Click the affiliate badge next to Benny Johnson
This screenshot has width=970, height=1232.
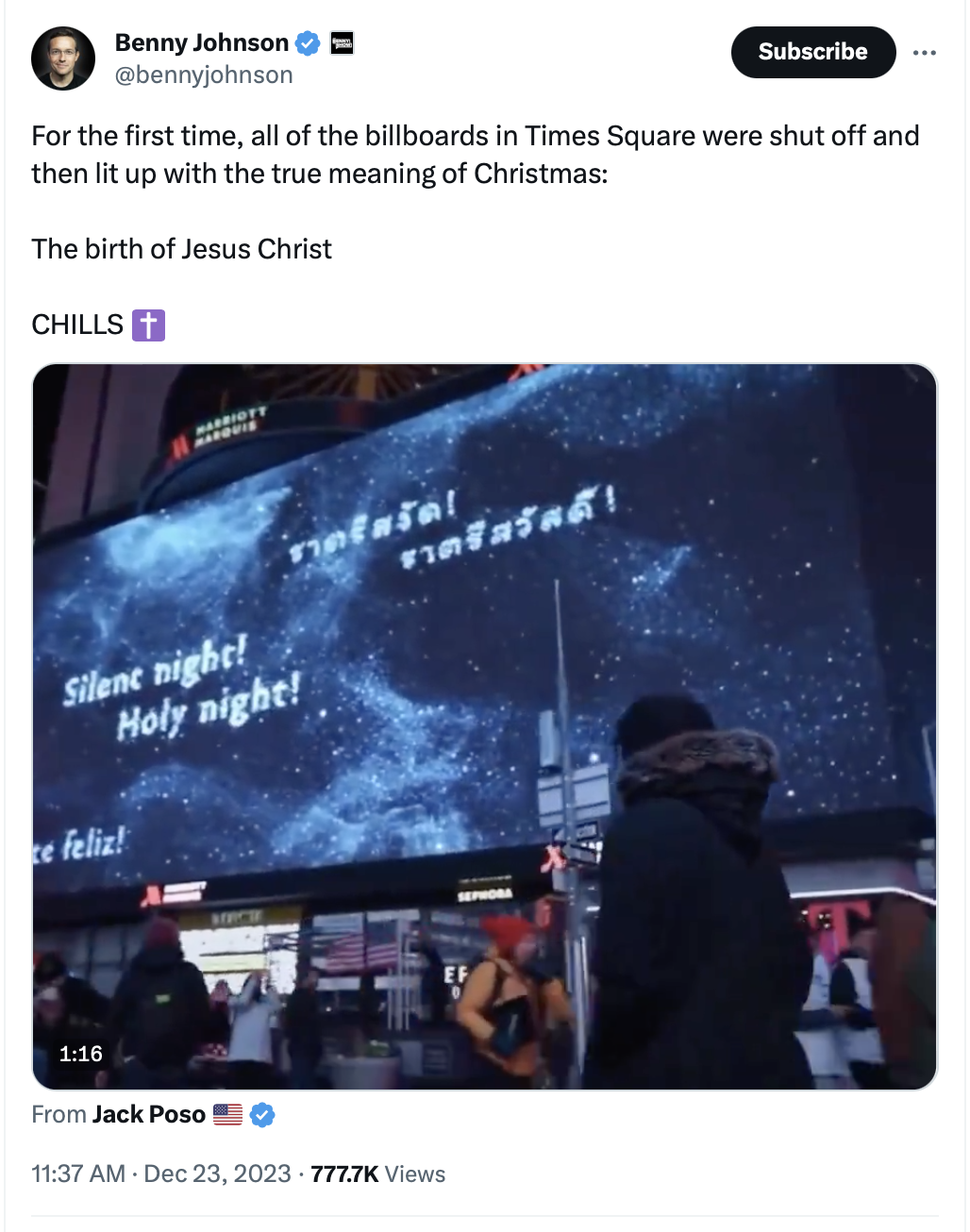tap(342, 42)
